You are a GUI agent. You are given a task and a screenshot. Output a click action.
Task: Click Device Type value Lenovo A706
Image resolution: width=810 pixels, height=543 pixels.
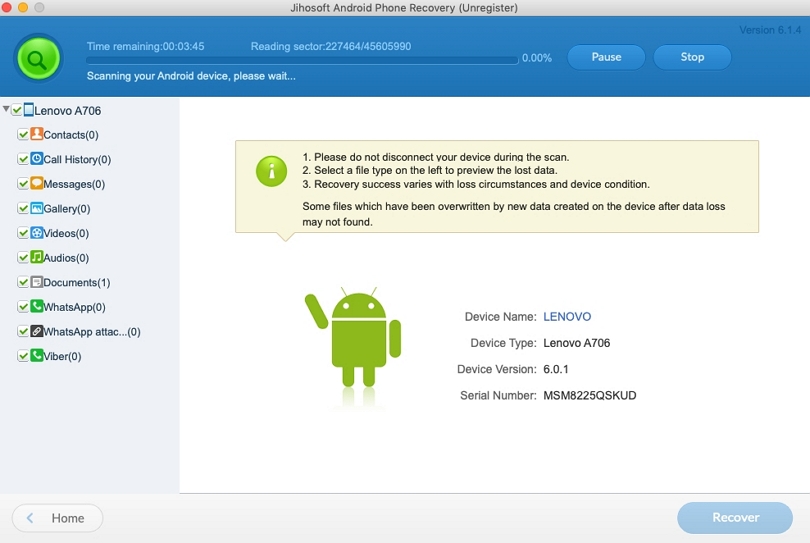(577, 343)
